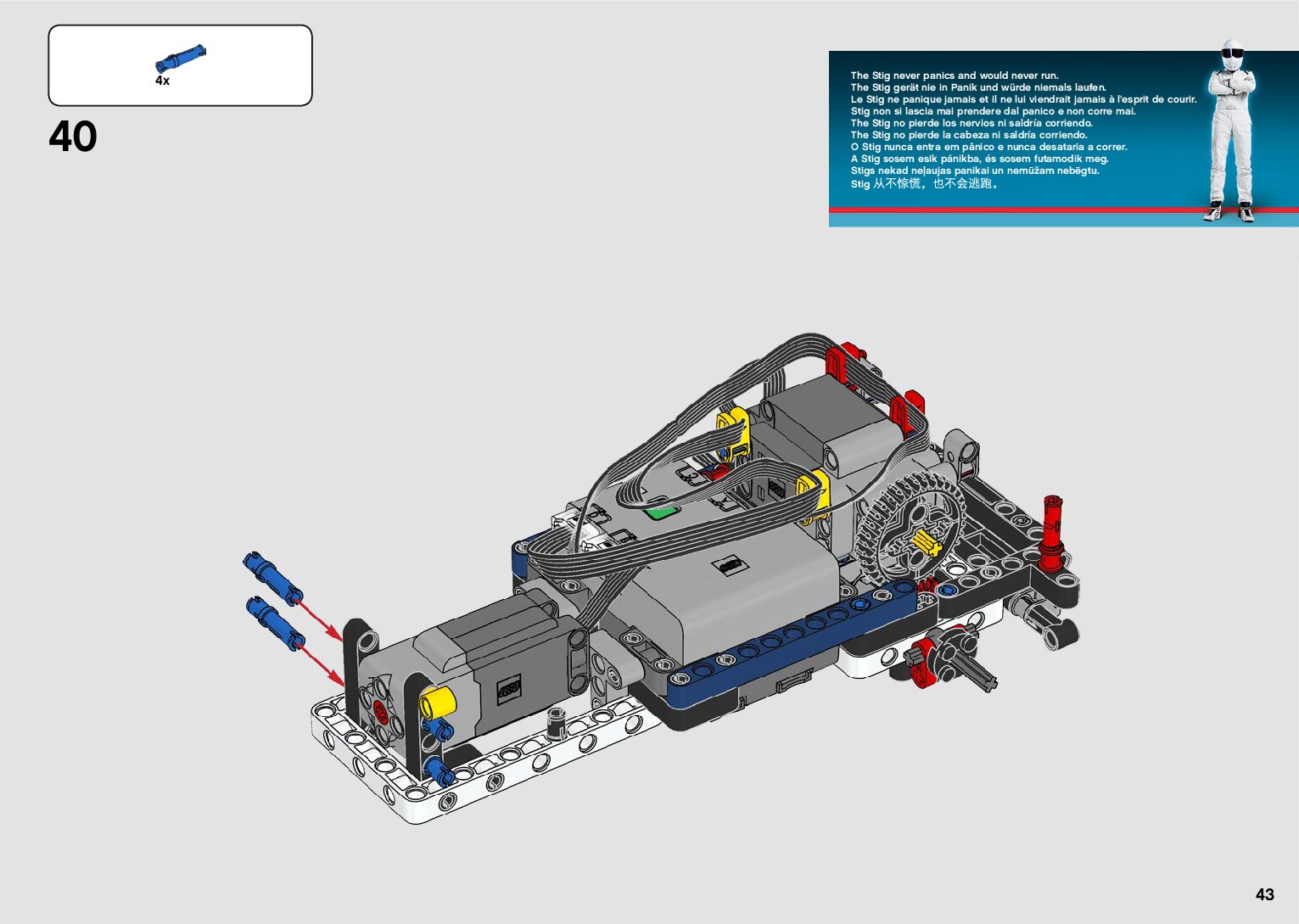Click the Chinese text line in banner

point(925,183)
